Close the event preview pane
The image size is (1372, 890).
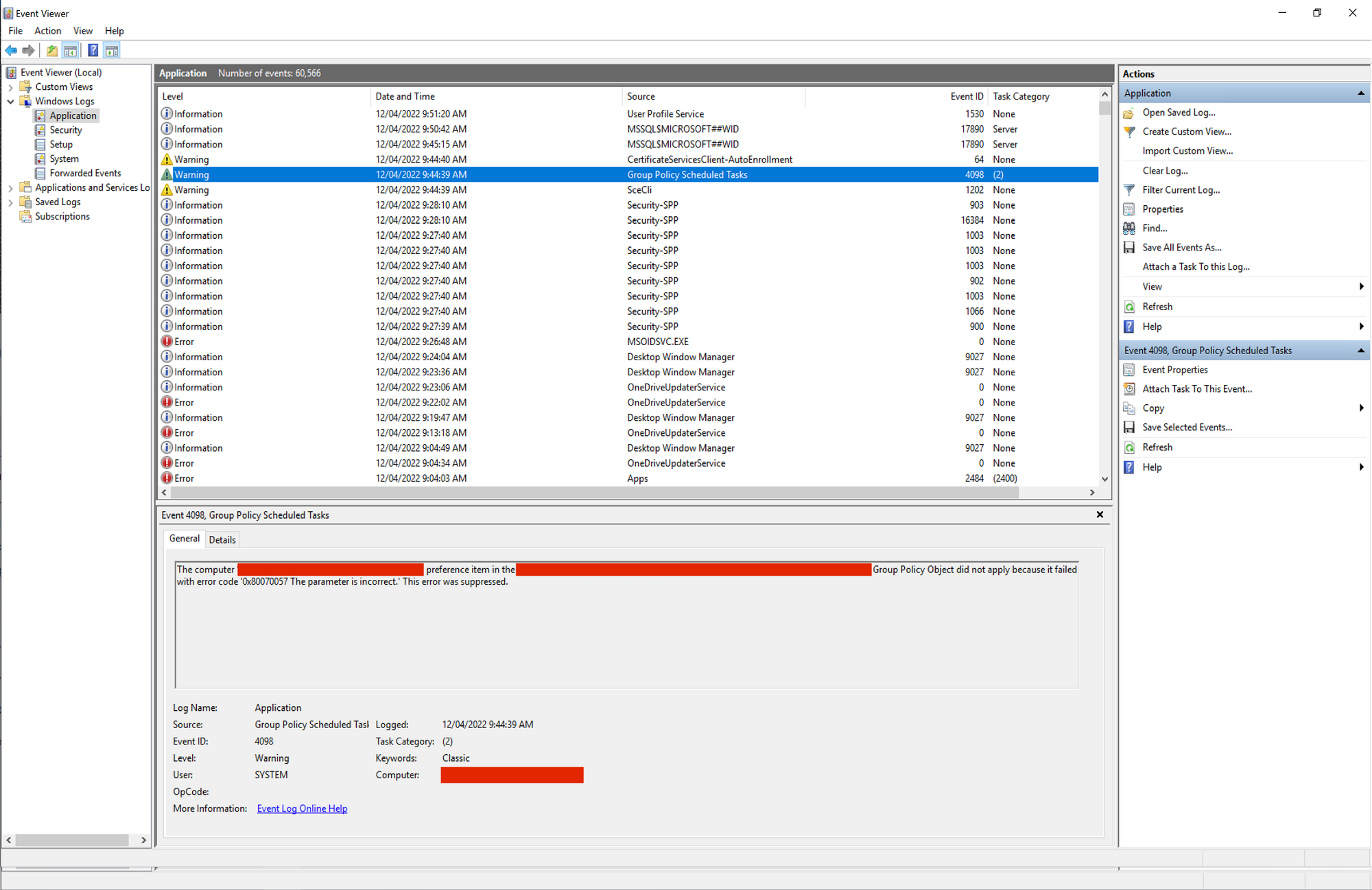[1100, 515]
